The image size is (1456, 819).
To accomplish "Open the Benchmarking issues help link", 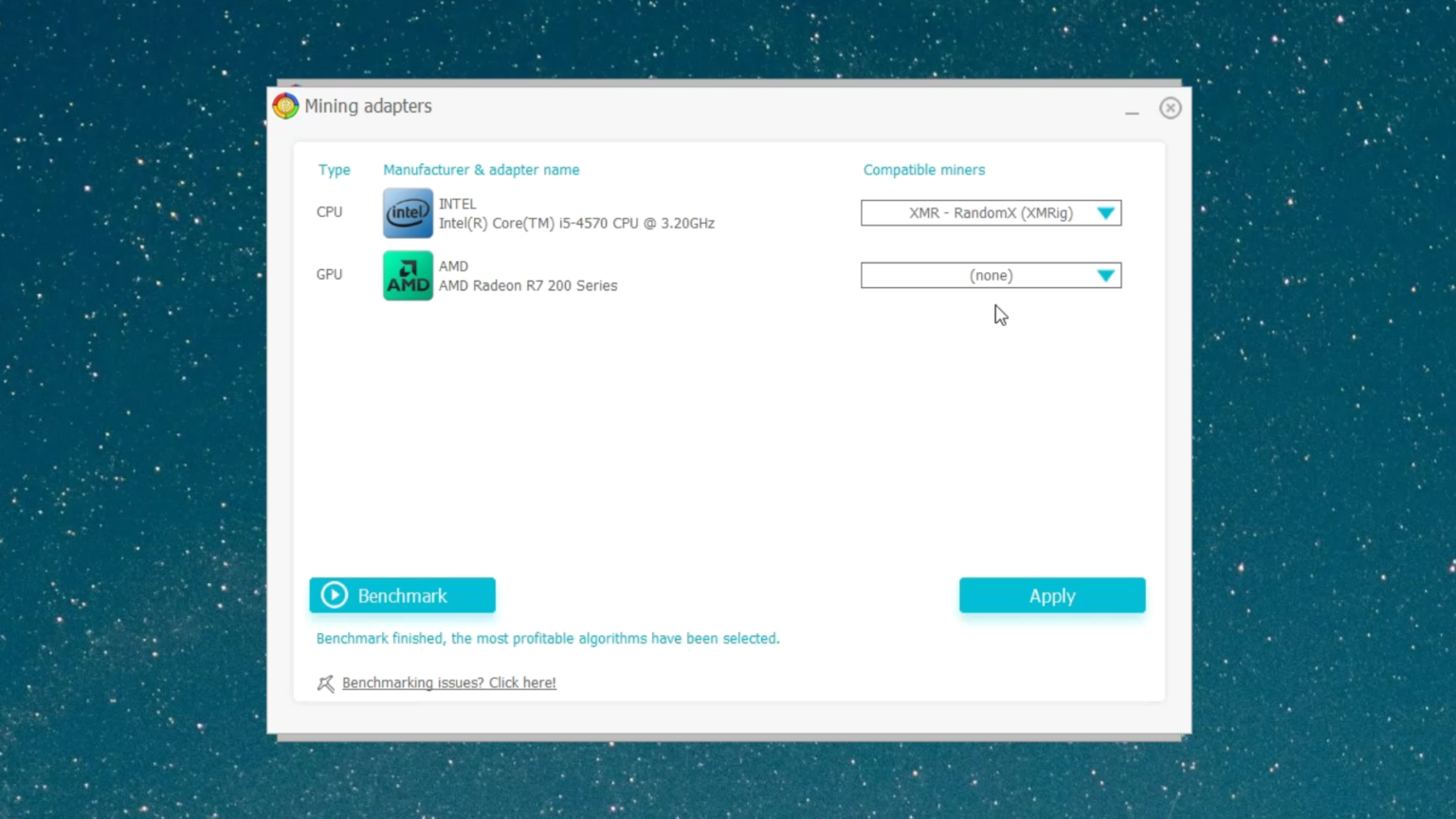I will (448, 682).
